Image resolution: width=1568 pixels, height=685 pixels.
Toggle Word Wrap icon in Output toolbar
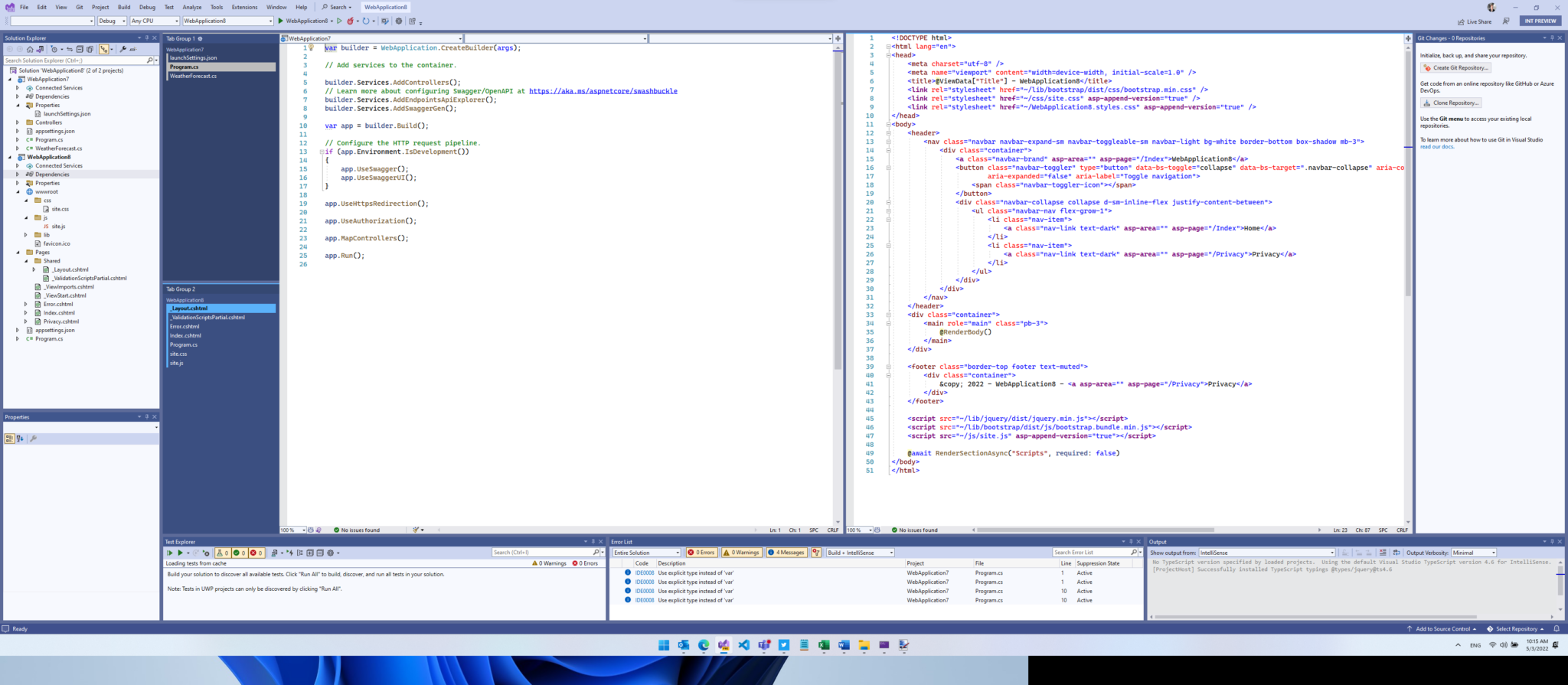click(1396, 553)
